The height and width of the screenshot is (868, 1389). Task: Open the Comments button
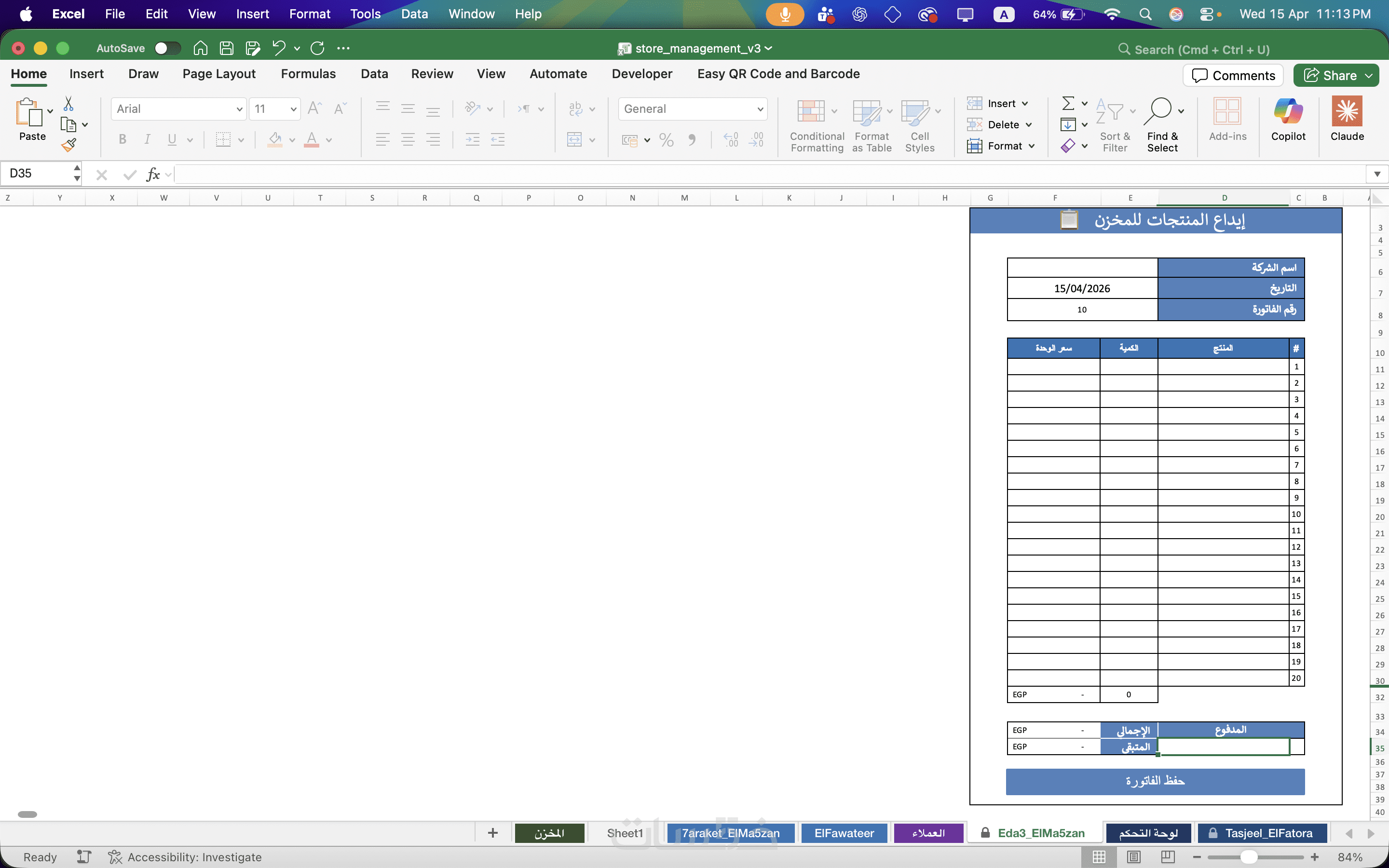click(x=1233, y=76)
